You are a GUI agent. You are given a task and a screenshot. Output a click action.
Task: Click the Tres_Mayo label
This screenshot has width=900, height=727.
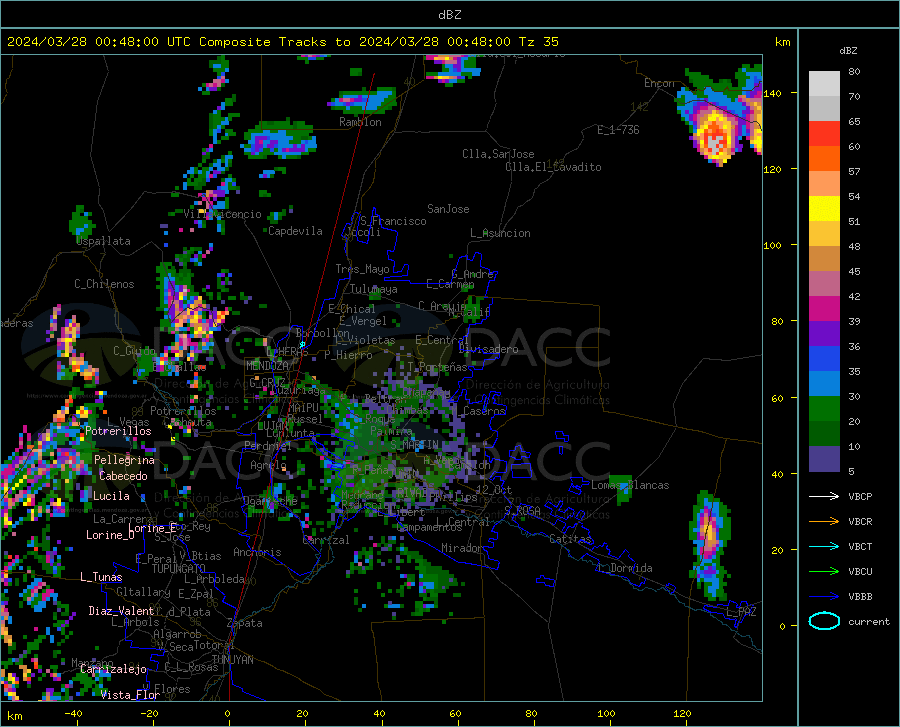363,269
